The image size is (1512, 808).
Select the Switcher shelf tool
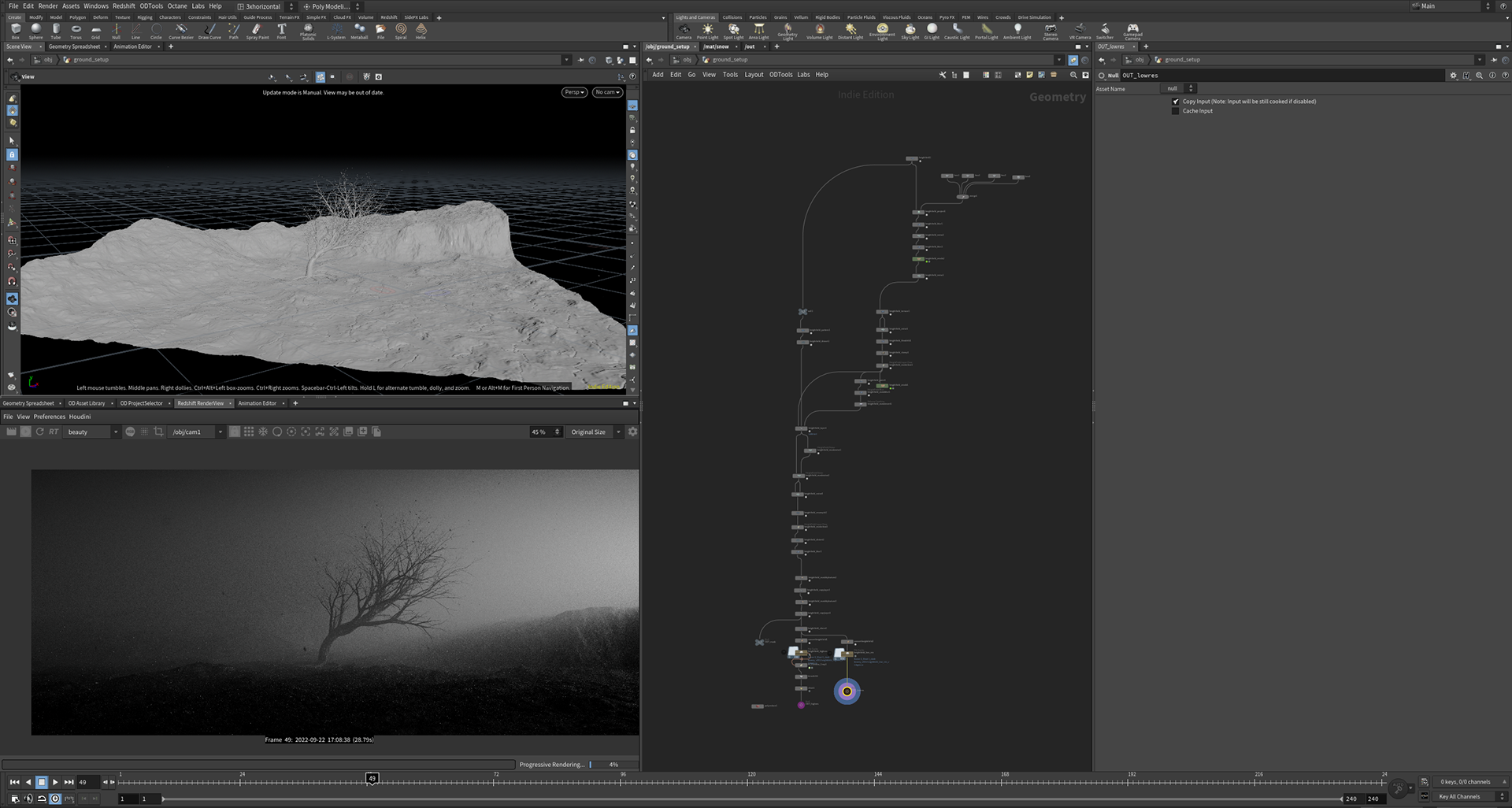point(1105,31)
